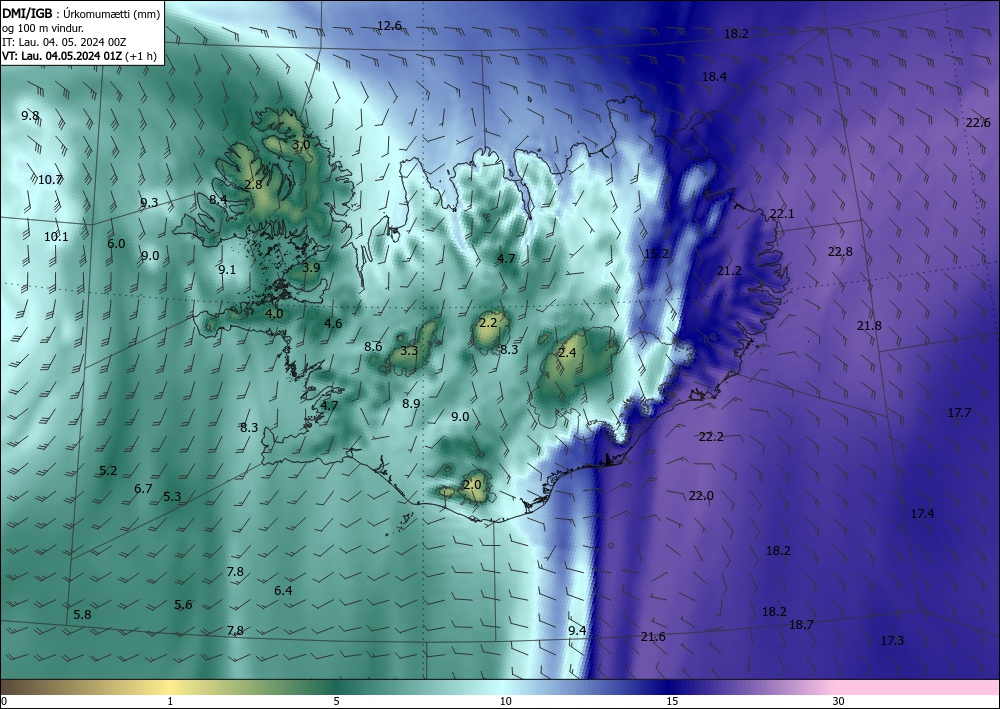The width and height of the screenshot is (1000, 709).
Task: Click the 22.0 value on the map
Action: 701,496
